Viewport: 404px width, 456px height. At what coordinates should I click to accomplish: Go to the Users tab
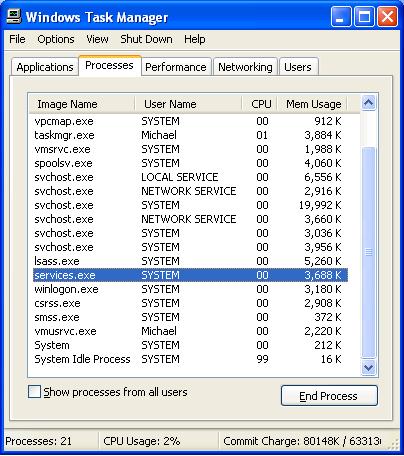[298, 67]
